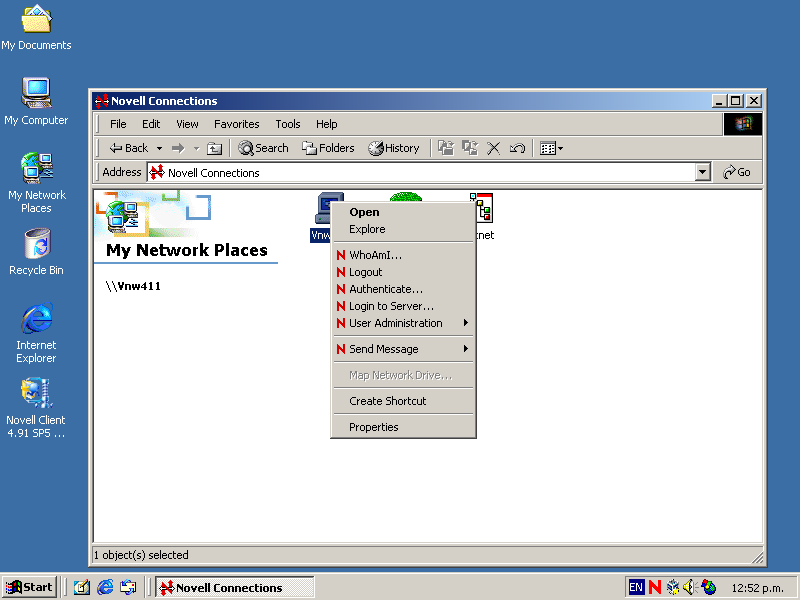Choose Open in the context menu

pos(403,212)
